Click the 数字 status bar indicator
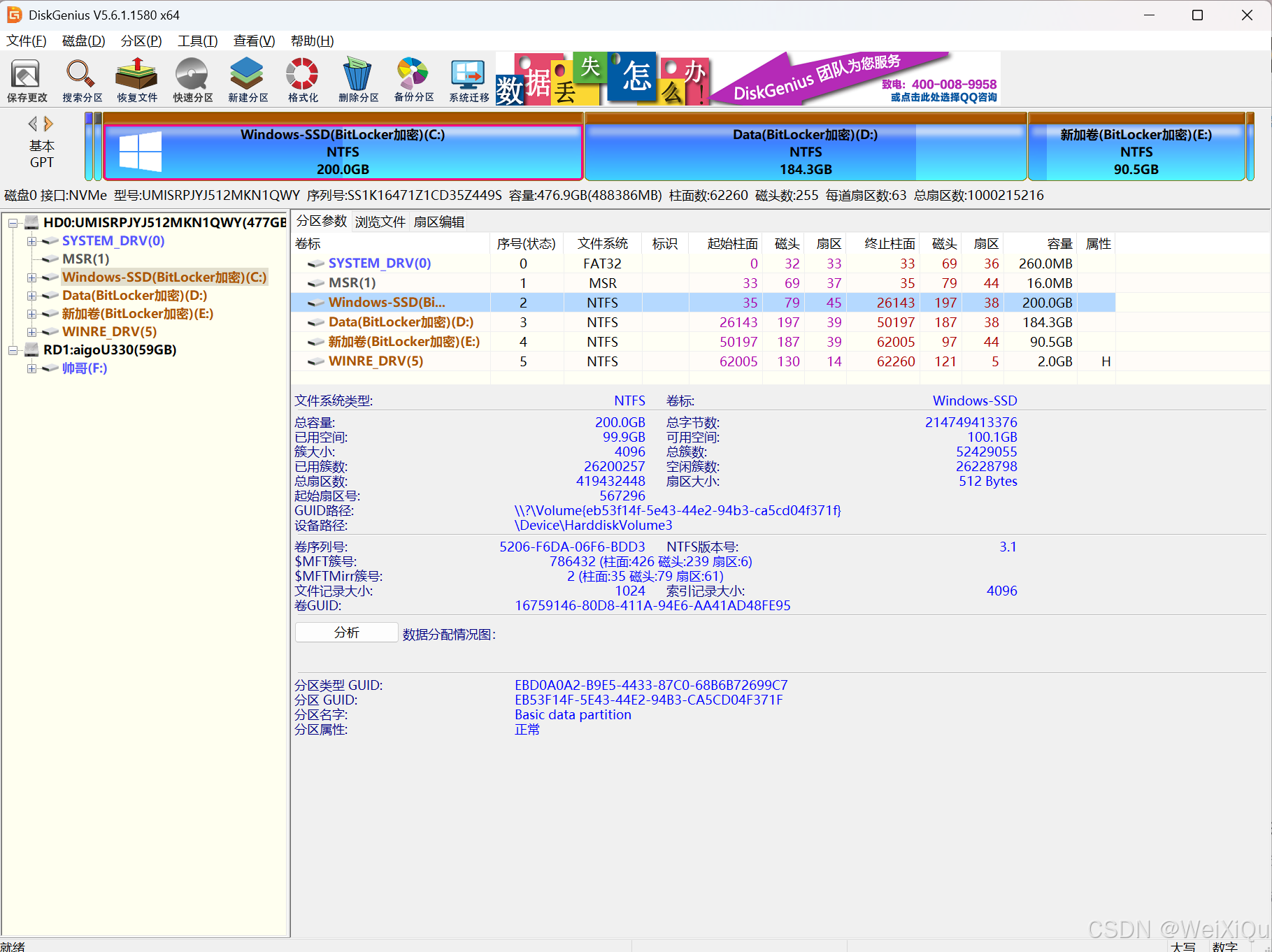The height and width of the screenshot is (952, 1272). (x=1224, y=946)
